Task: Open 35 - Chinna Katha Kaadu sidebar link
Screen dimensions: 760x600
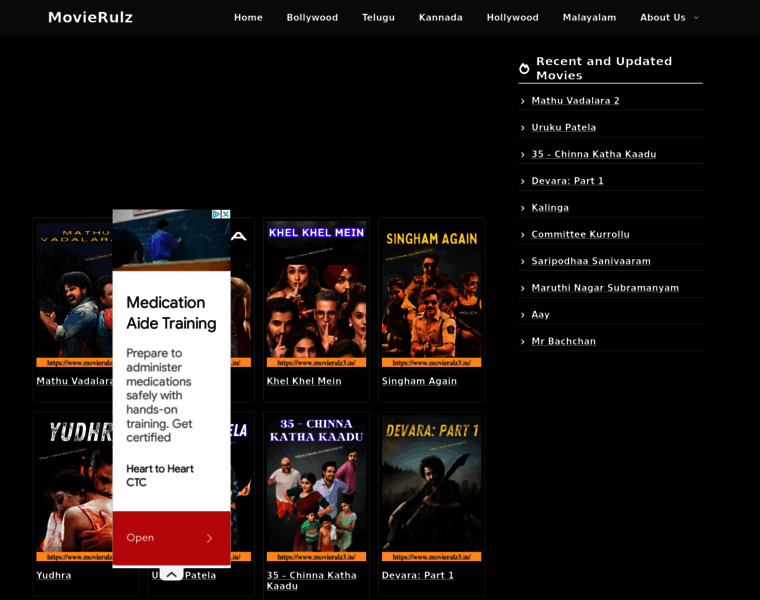Action: click(x=594, y=154)
